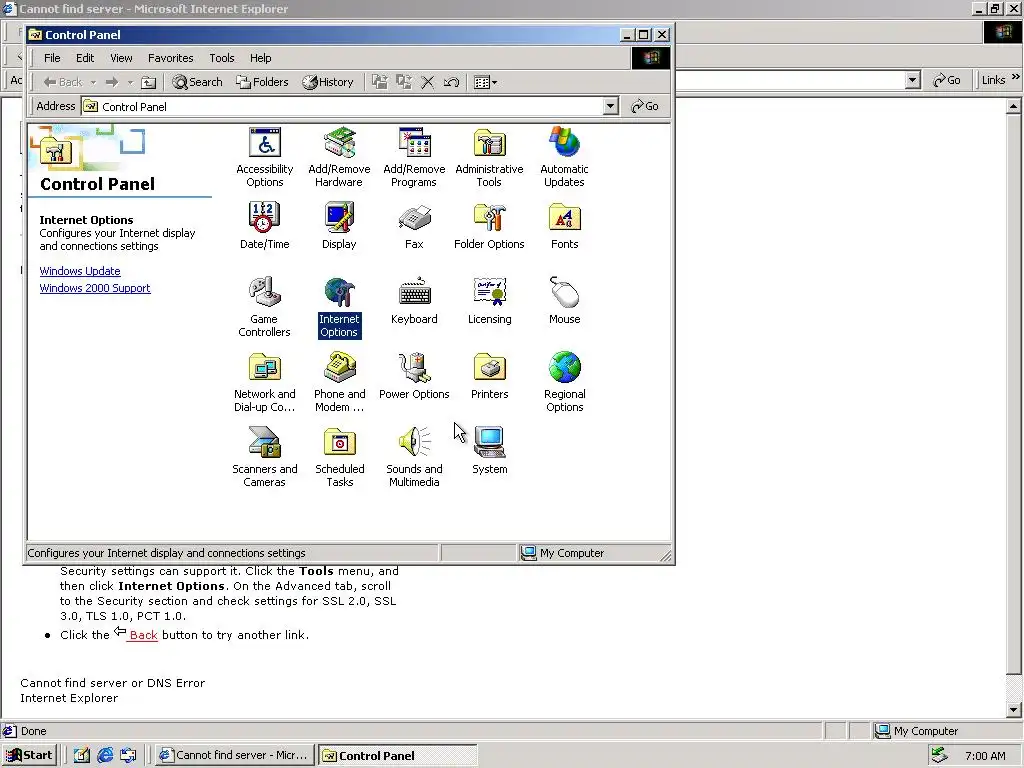1024x768 pixels.
Task: Open Display settings icon
Action: tap(339, 225)
